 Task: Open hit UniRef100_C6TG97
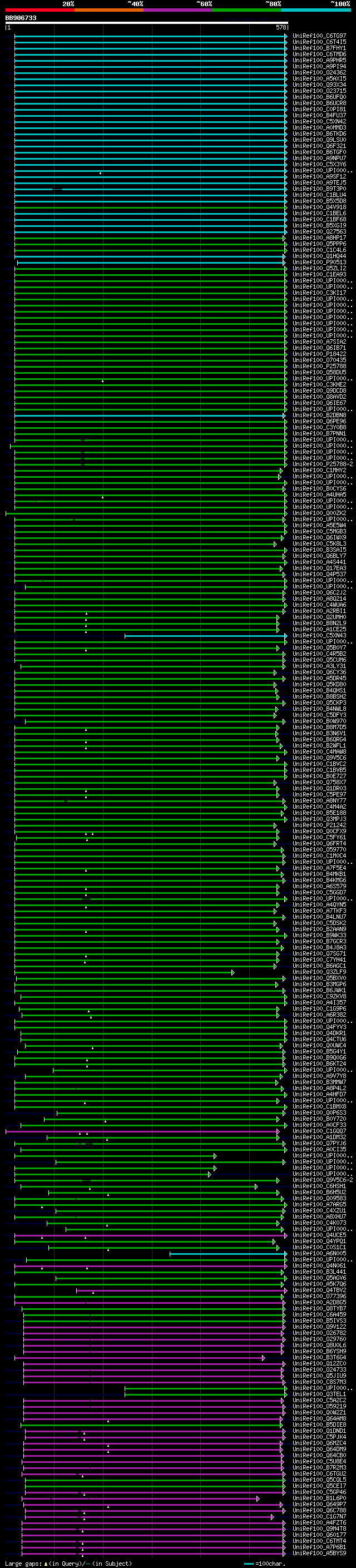(x=319, y=36)
